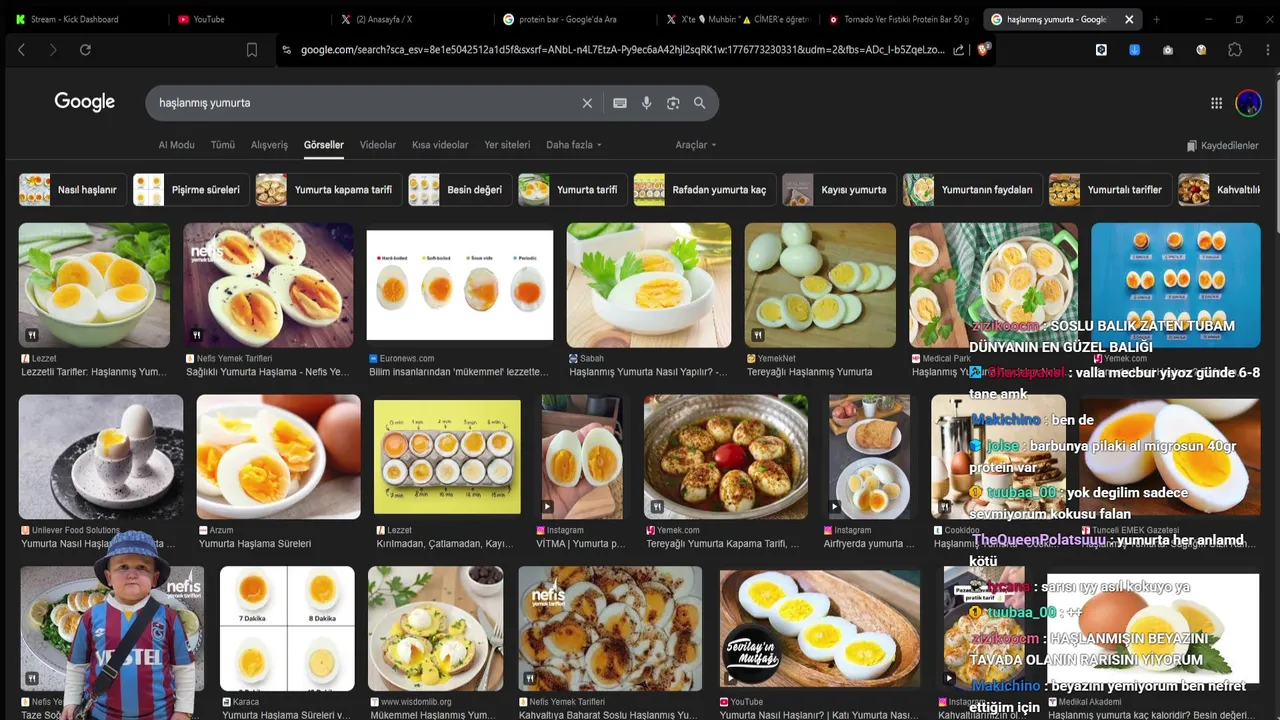1280x720 pixels.
Task: Search by image with the Lens icon
Action: [x=673, y=103]
